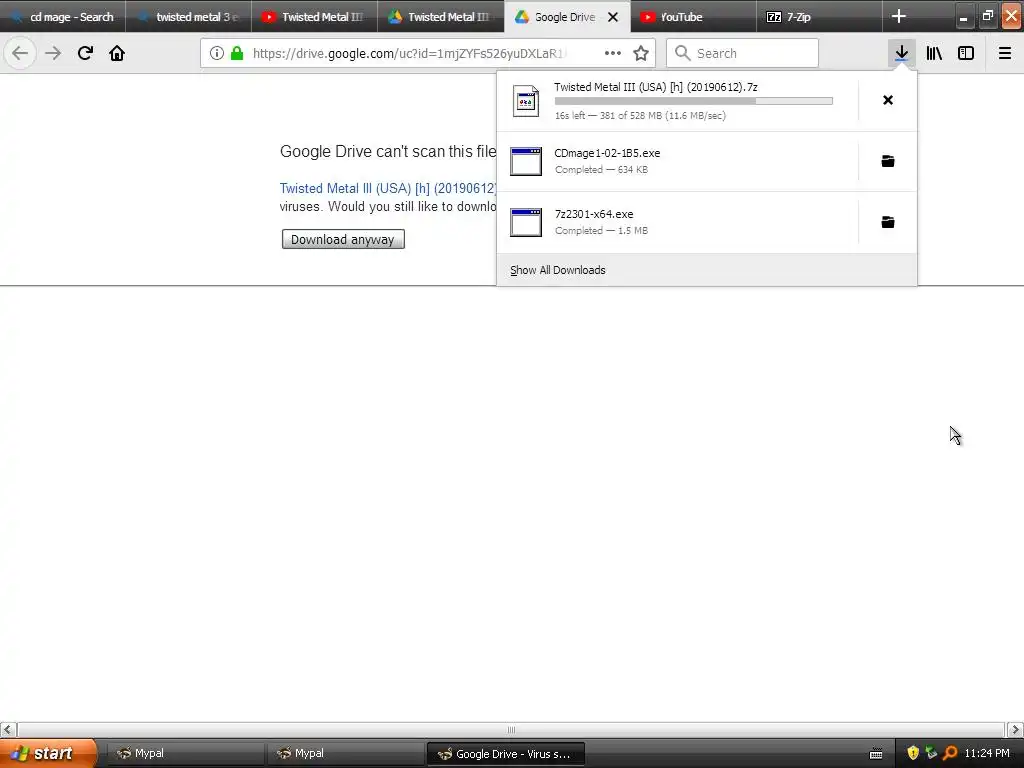Switch to the twisted metal 3 search tab

pos(189,17)
